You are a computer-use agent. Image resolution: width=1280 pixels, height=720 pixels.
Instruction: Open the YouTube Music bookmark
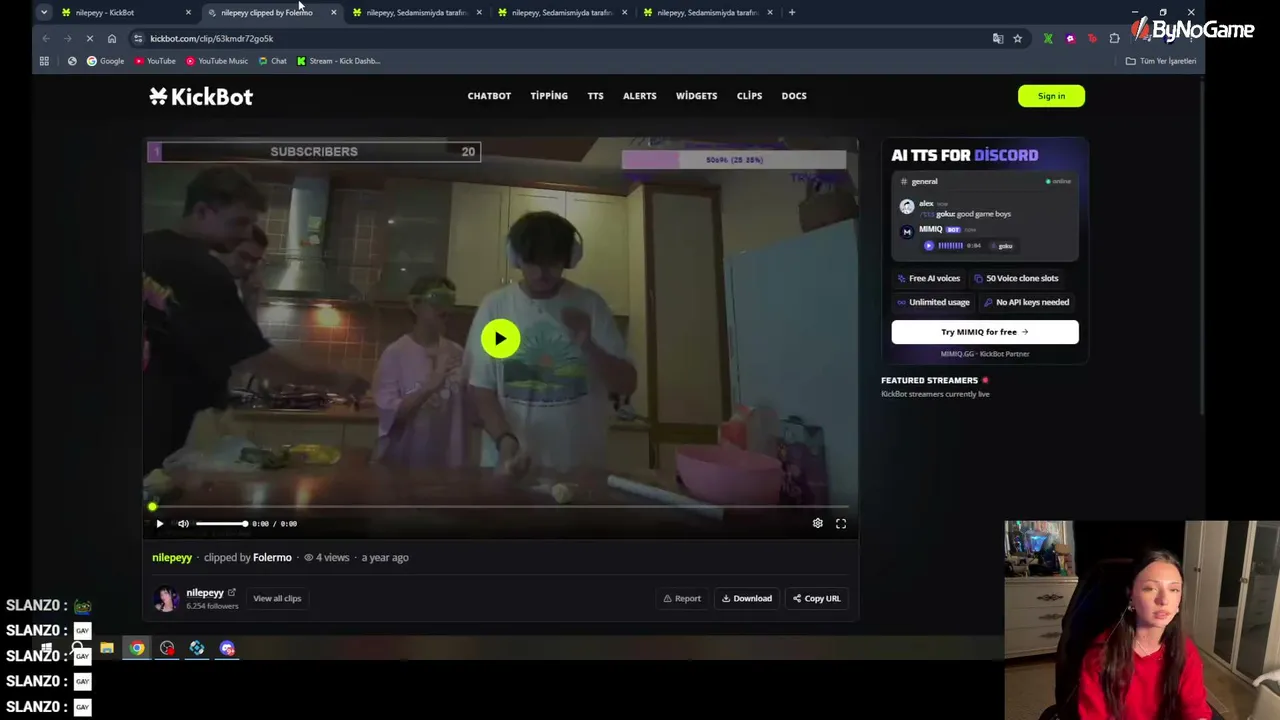pos(217,61)
